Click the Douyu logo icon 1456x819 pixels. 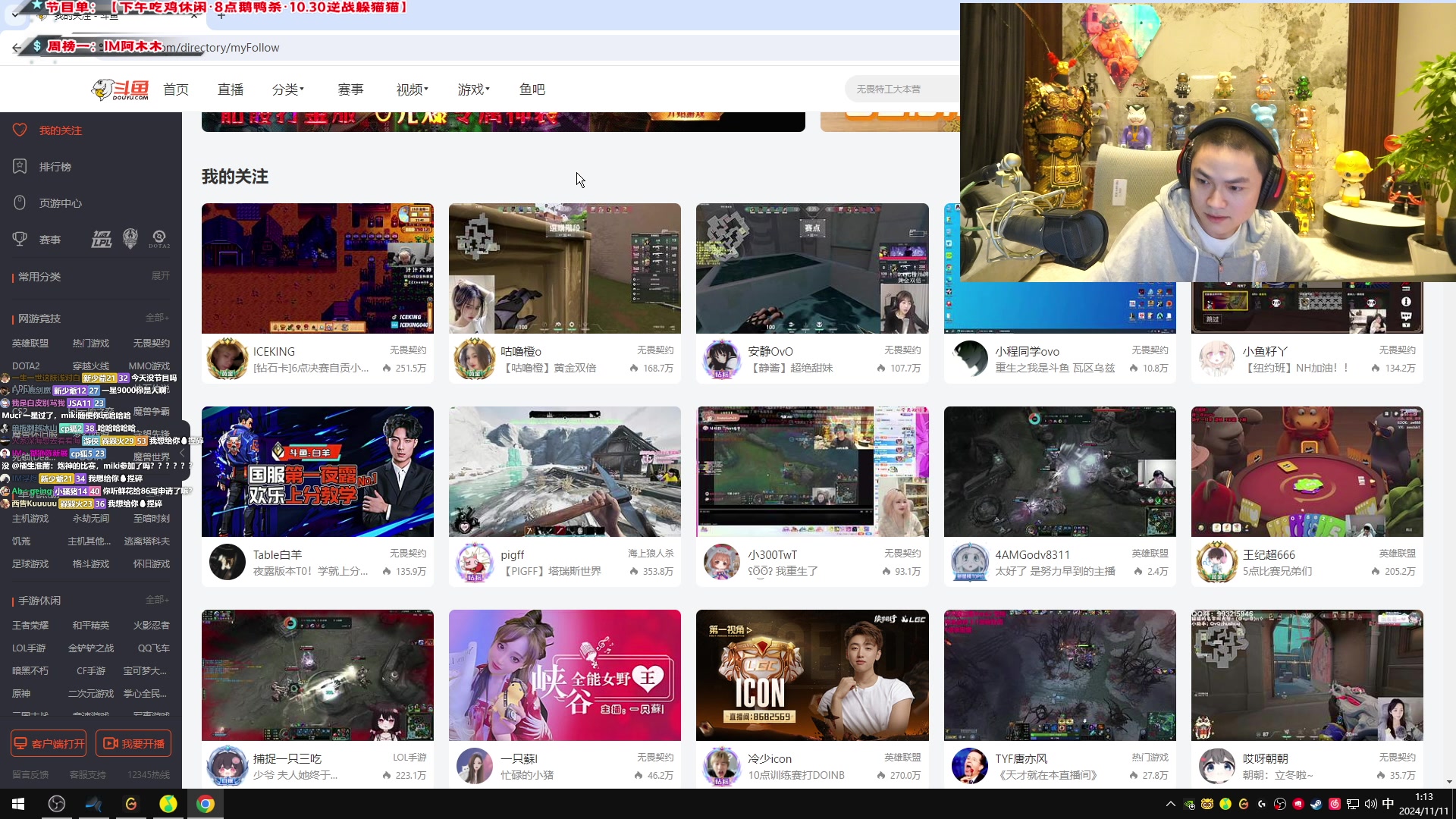pos(120,89)
